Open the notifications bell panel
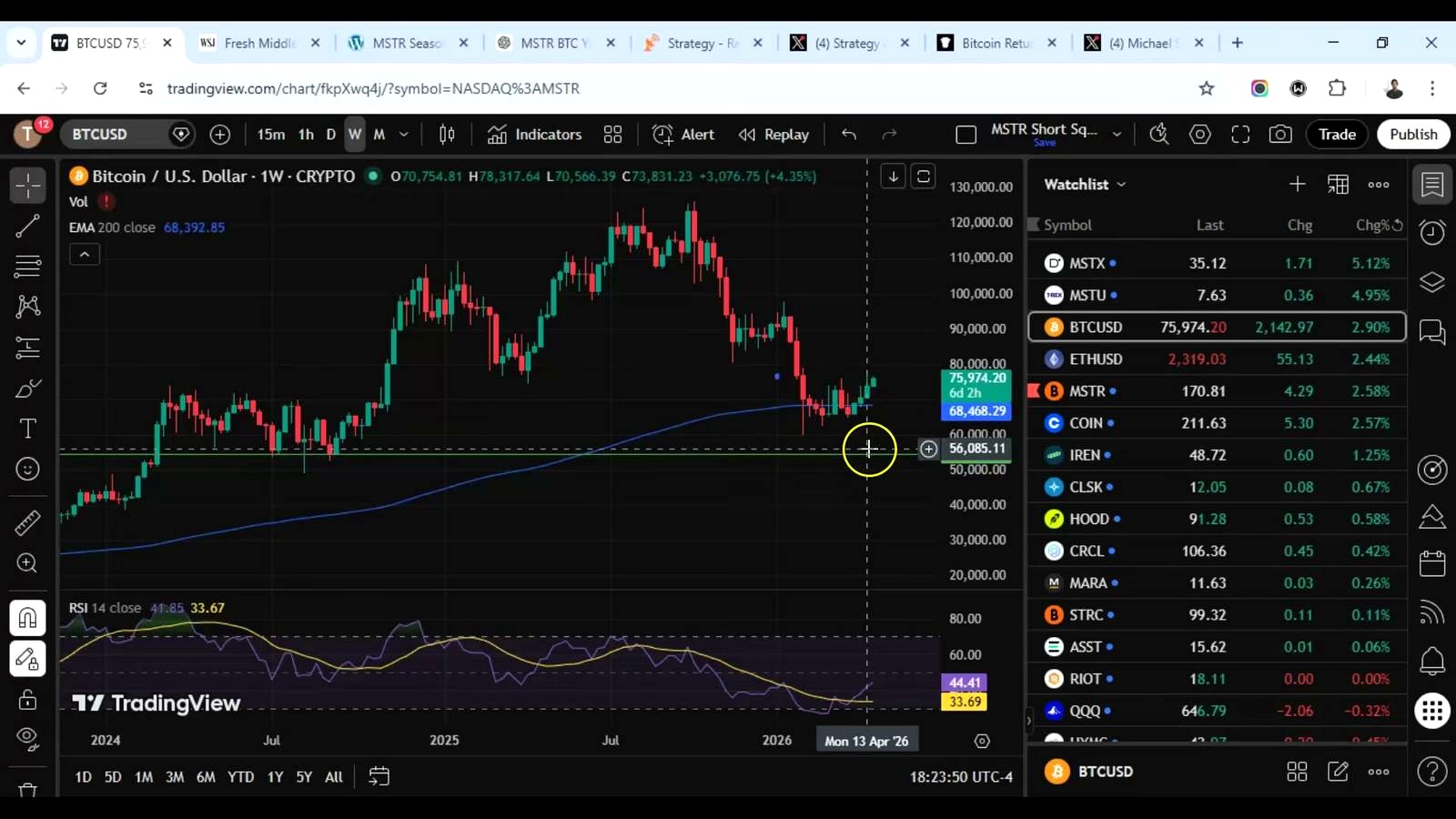Screen dimensions: 1456x819 click(1432, 662)
